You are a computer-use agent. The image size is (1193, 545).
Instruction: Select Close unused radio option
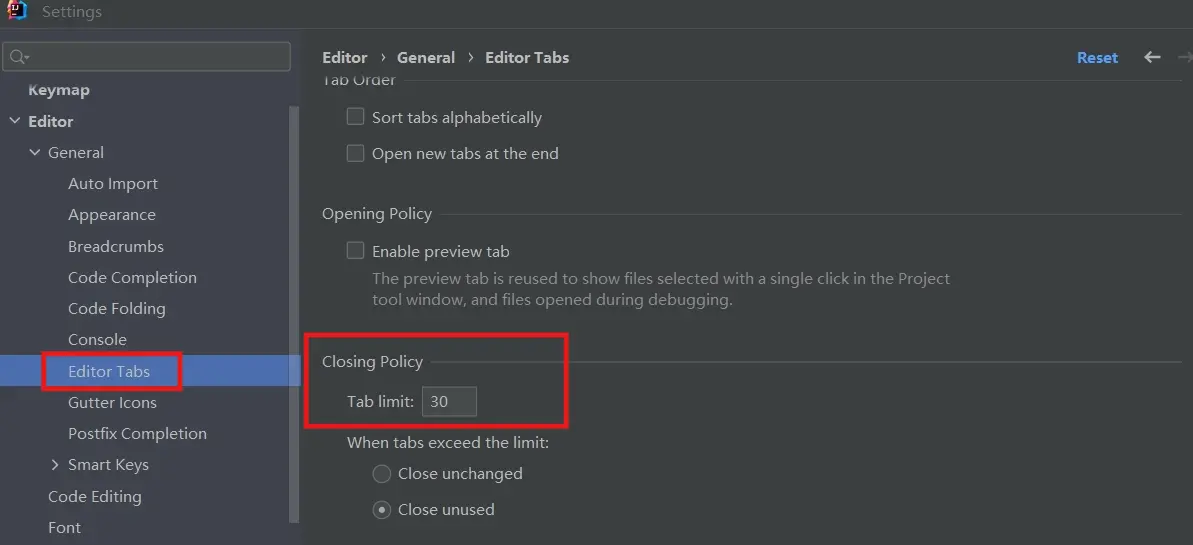(381, 509)
